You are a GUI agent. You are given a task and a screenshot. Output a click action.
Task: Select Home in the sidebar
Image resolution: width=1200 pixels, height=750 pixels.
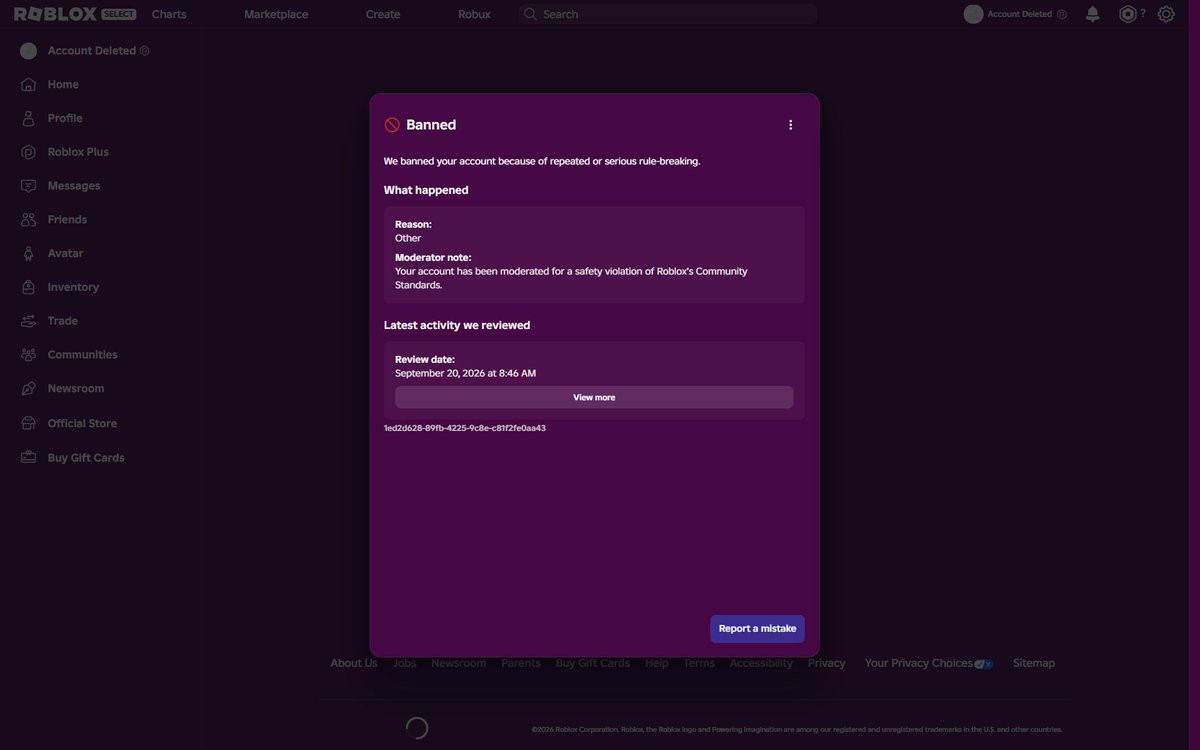click(63, 84)
